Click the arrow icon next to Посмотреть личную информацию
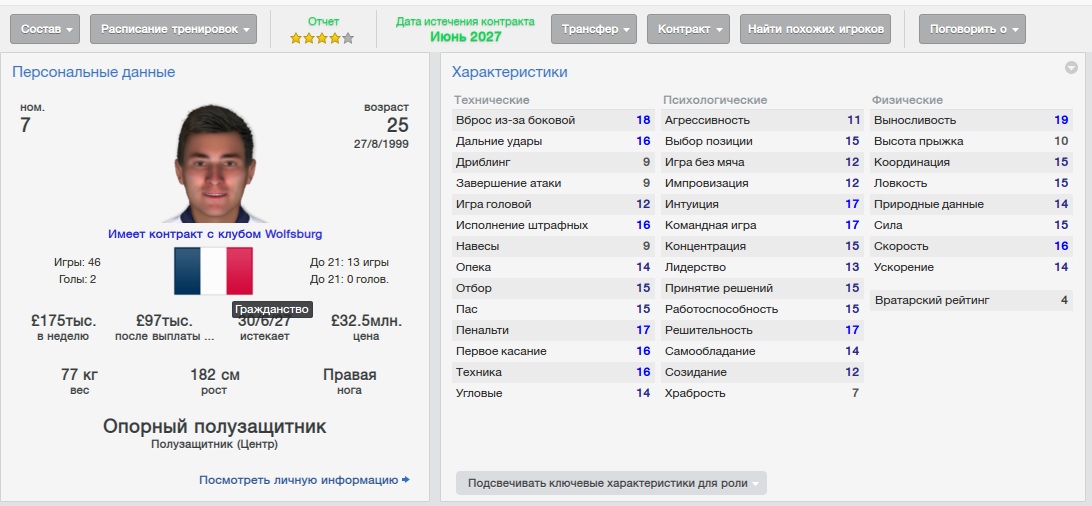 (x=406, y=480)
